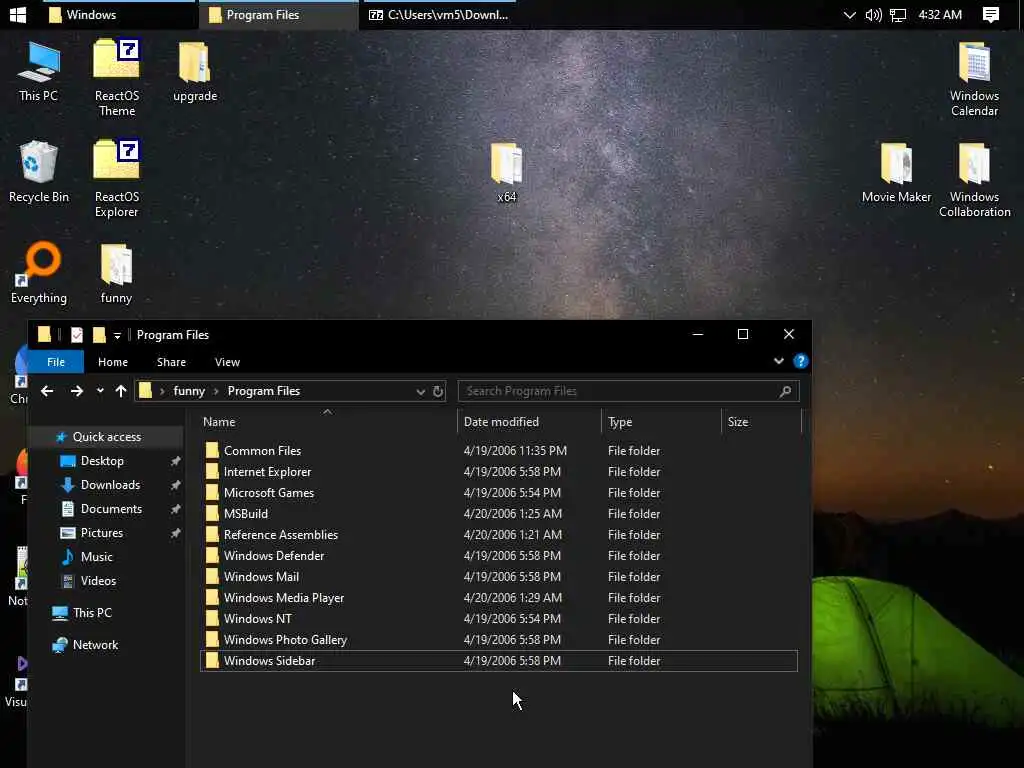Open Pictures in navigation pane
1024x768 pixels.
(102, 533)
